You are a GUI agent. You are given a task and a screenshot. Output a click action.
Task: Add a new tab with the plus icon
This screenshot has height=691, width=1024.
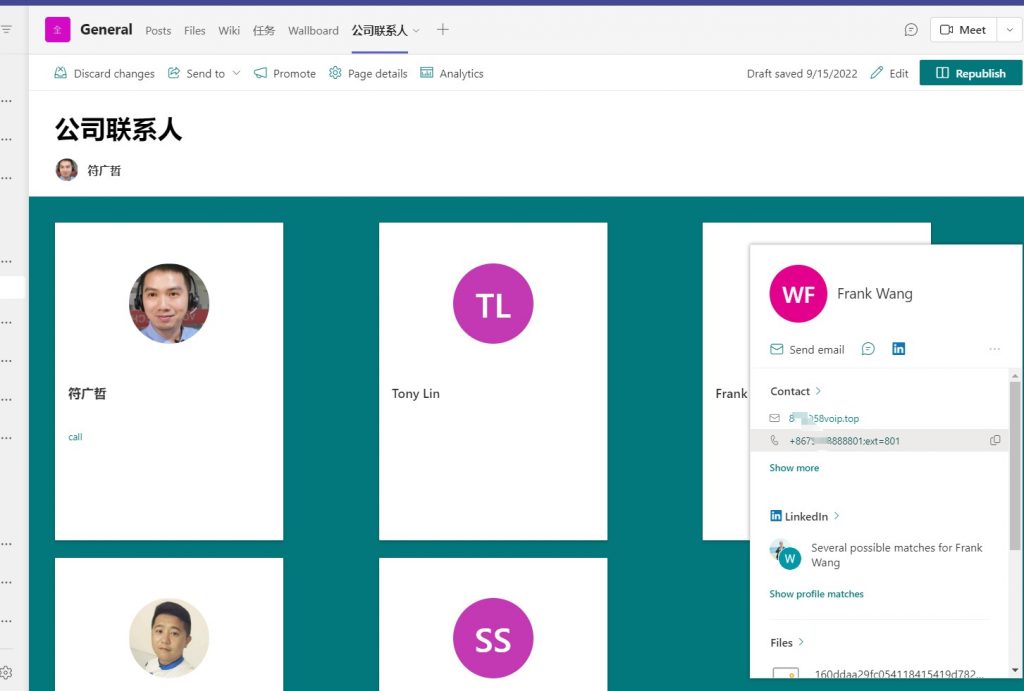click(443, 29)
